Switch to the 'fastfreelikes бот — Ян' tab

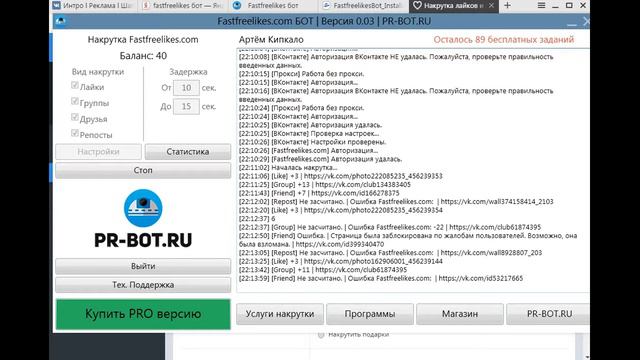pos(183,6)
